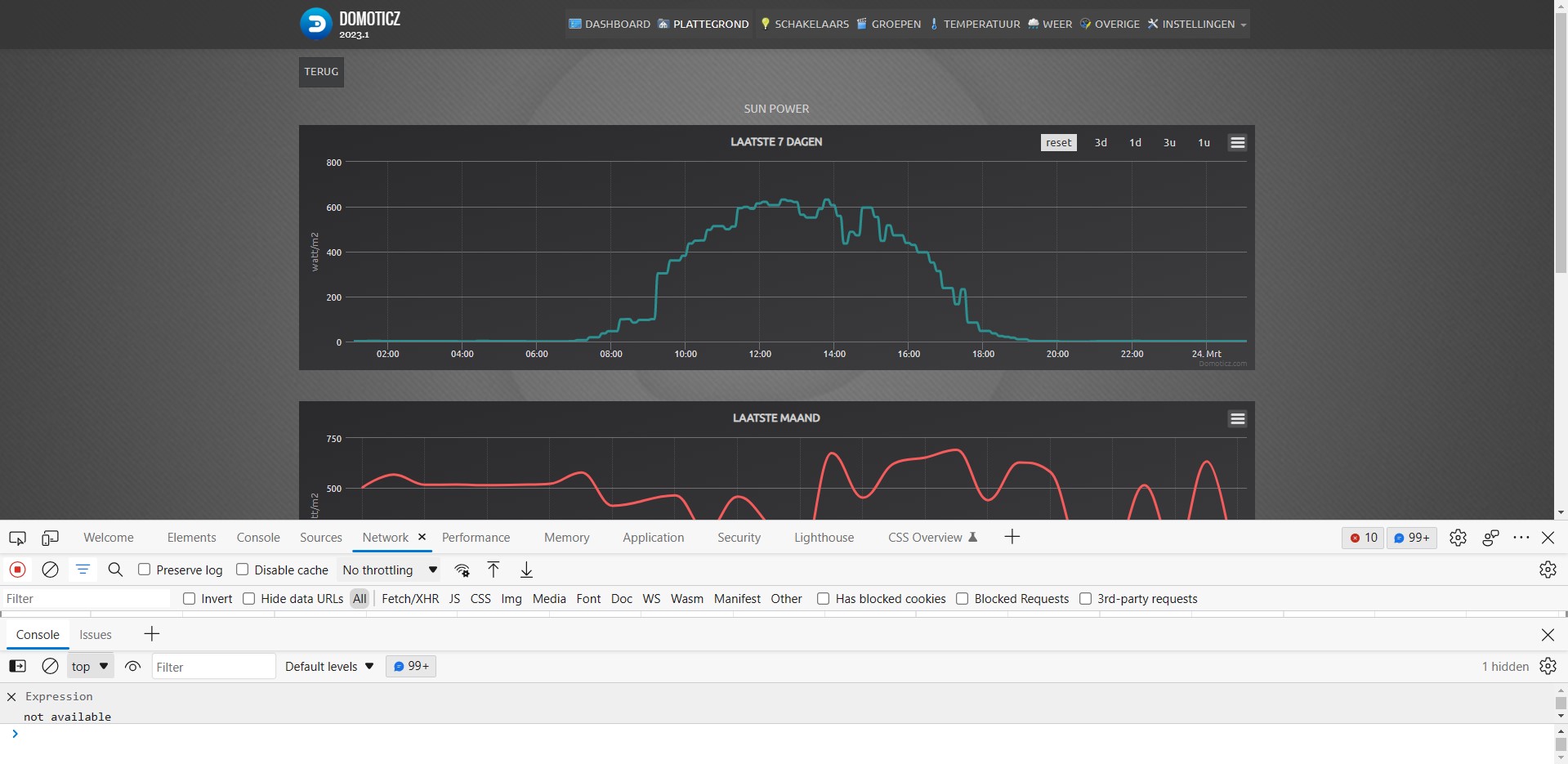
Task: Open Network panel settings gear
Action: [1548, 570]
